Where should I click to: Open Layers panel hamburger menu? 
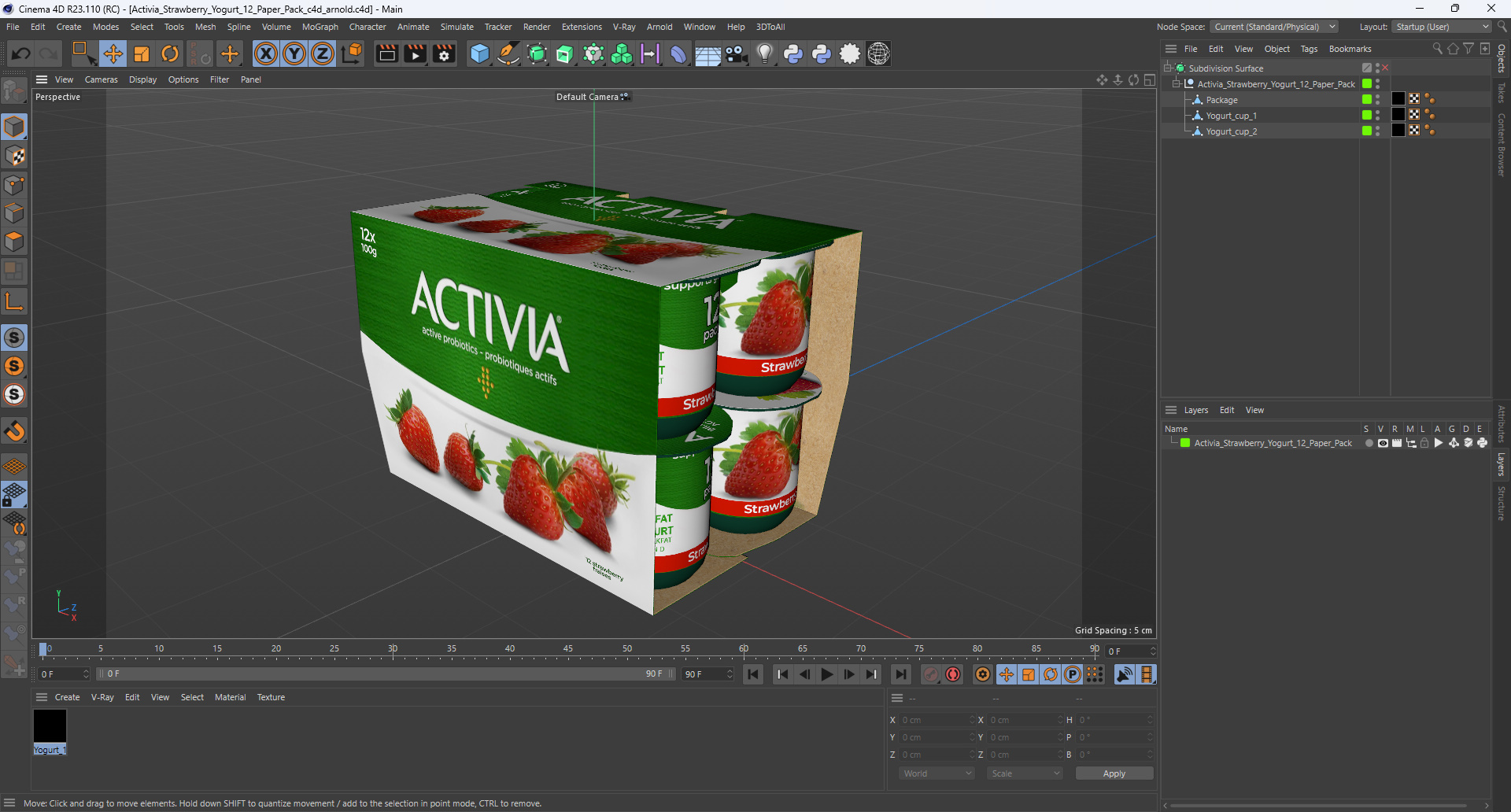pyautogui.click(x=1171, y=410)
